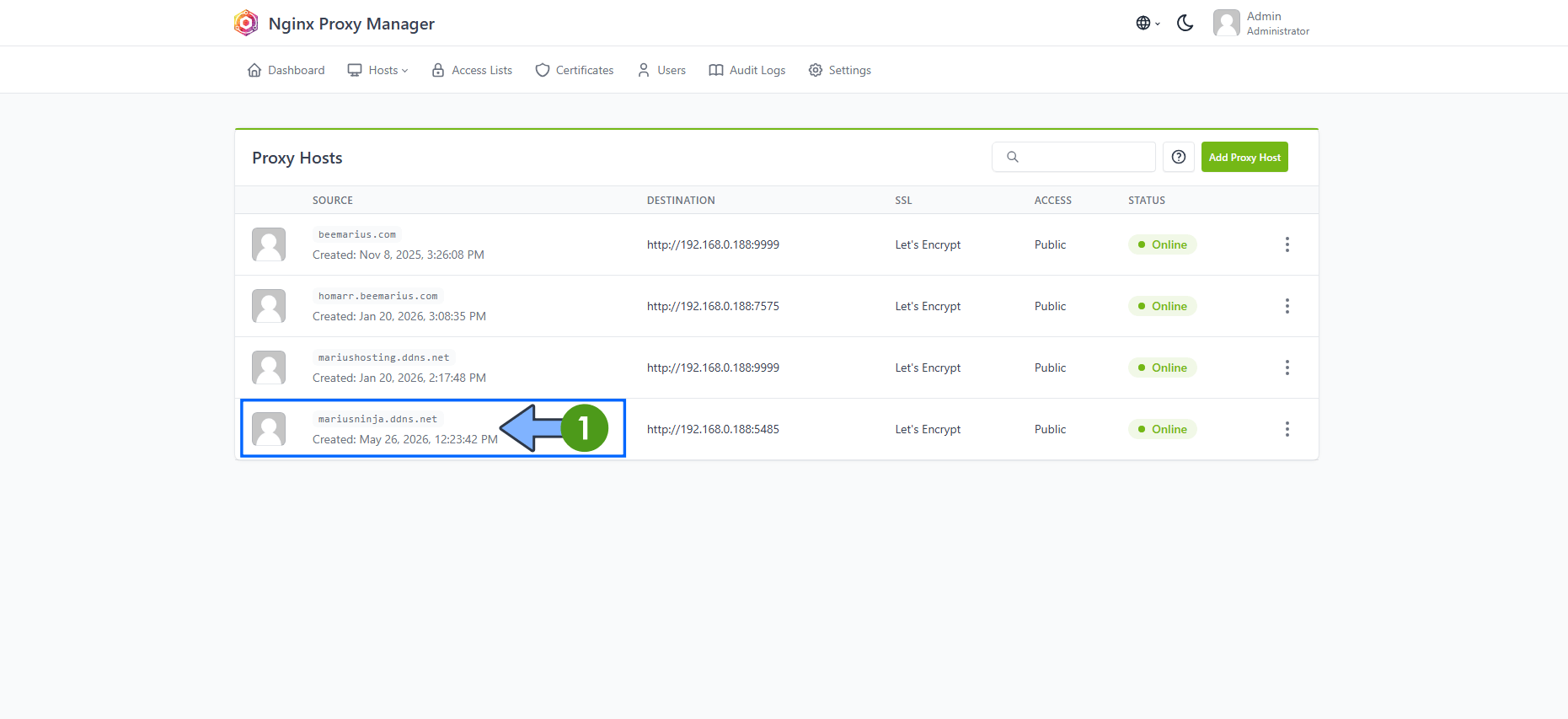Click the Add Proxy Host button
Image resolution: width=1568 pixels, height=719 pixels.
click(x=1244, y=157)
